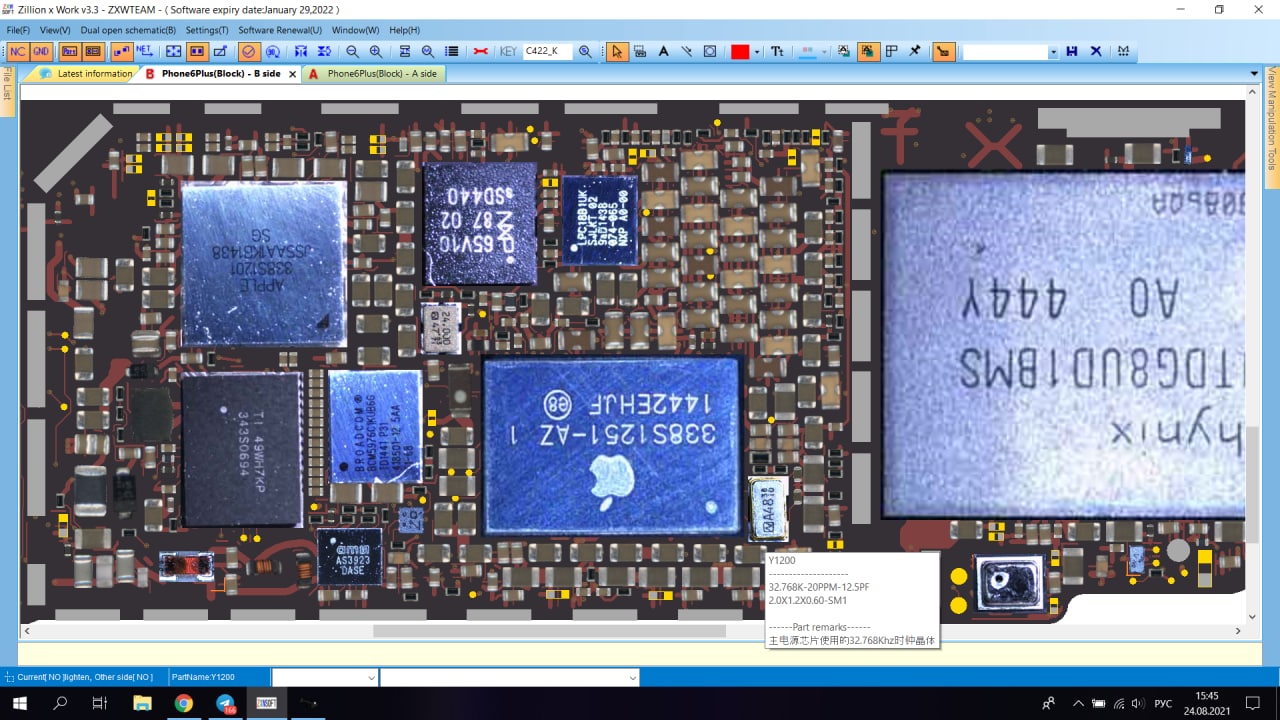The image size is (1280, 720).
Task: Open the View(V) menu
Action: point(54,30)
